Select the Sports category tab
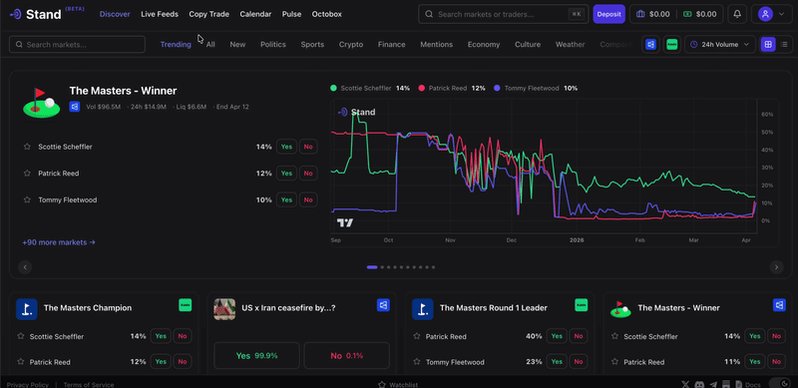Screen dimensions: 798x388 pos(312,44)
